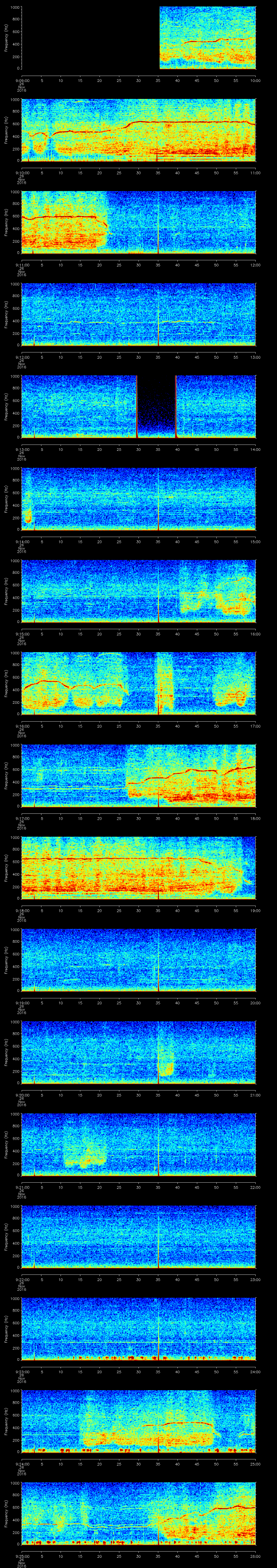Select the 9:24:00 spectrogram panel

(138, 1421)
